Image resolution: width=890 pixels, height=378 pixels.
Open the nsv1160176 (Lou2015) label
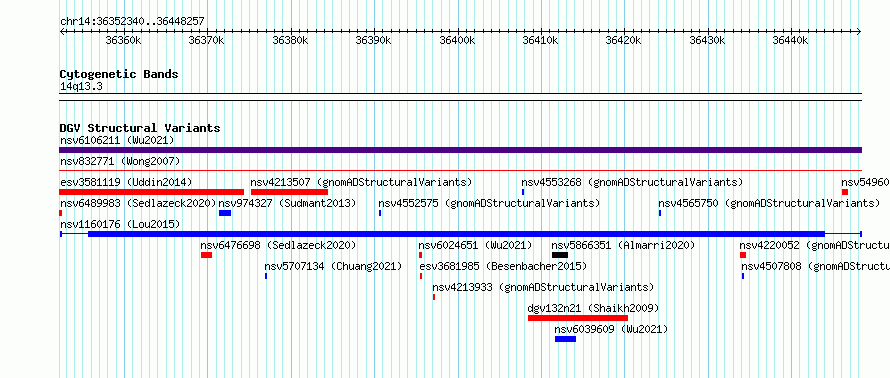(x=120, y=224)
